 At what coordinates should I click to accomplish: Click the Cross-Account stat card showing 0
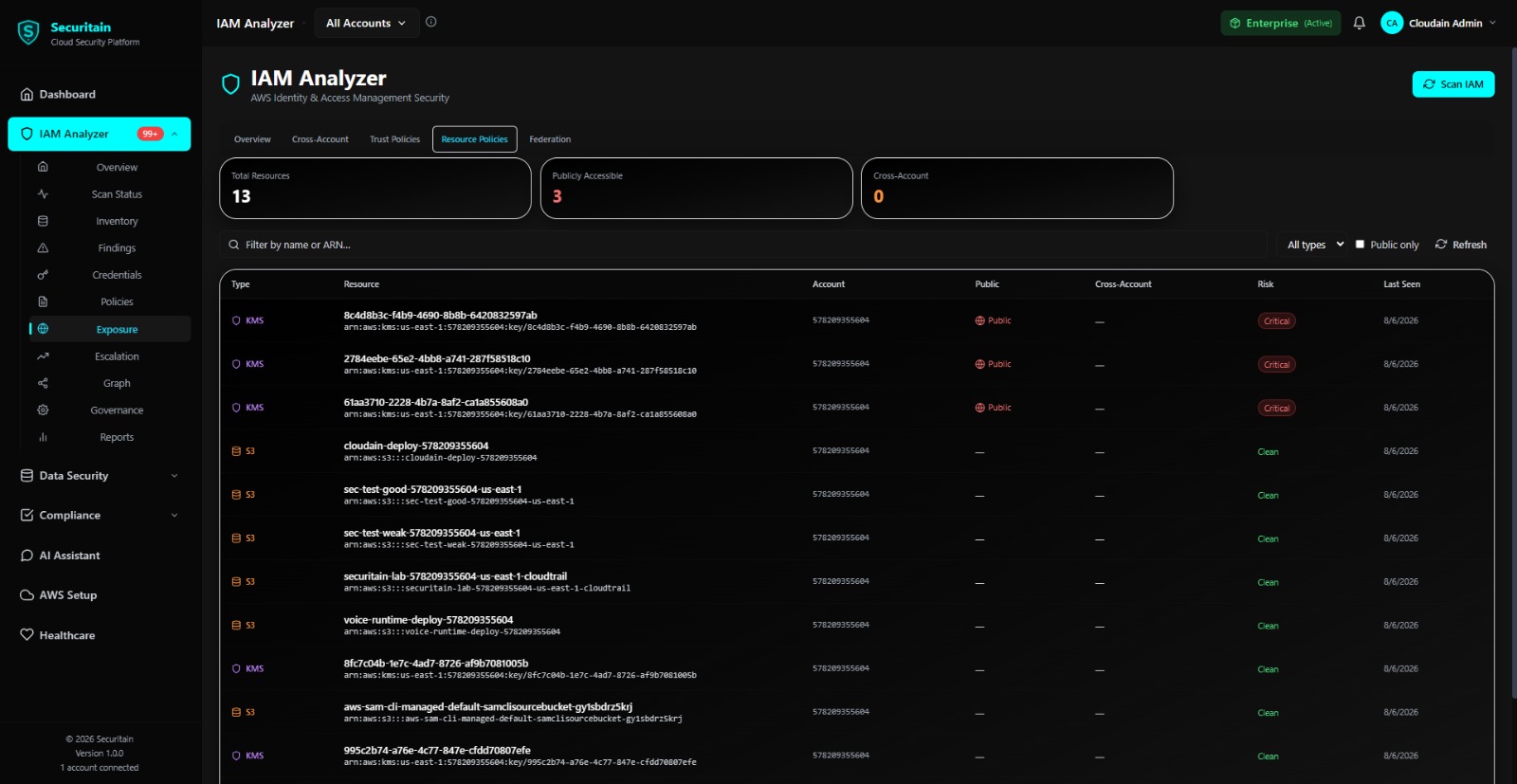tap(1016, 188)
